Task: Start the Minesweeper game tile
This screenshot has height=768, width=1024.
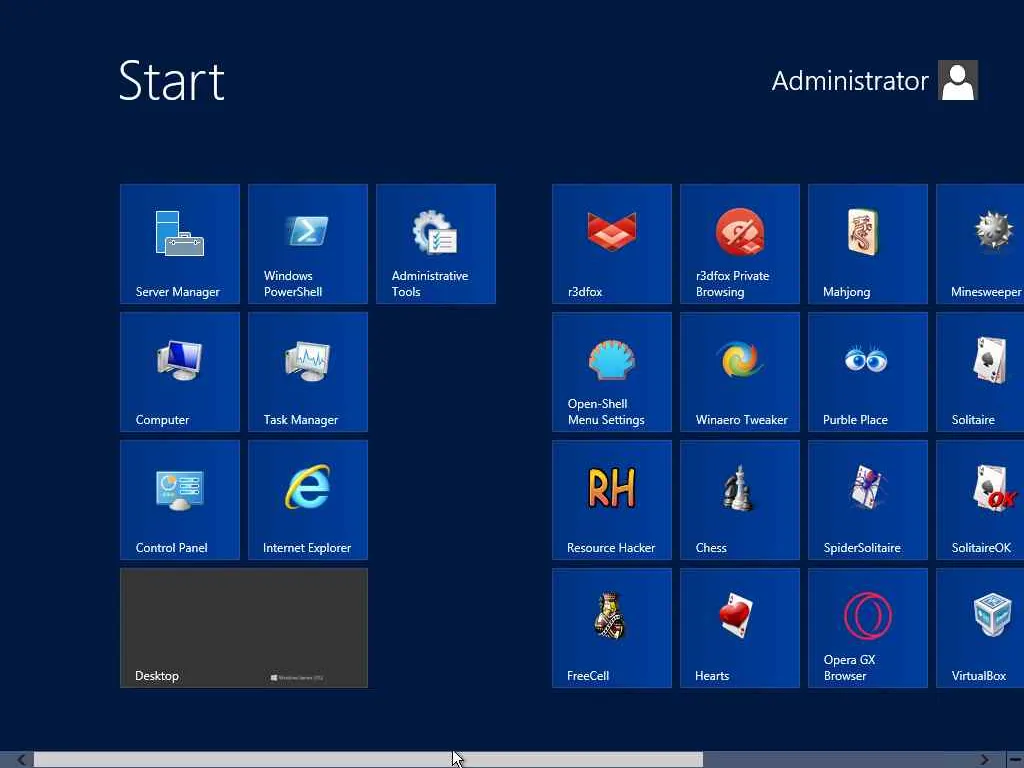Action: (x=980, y=244)
